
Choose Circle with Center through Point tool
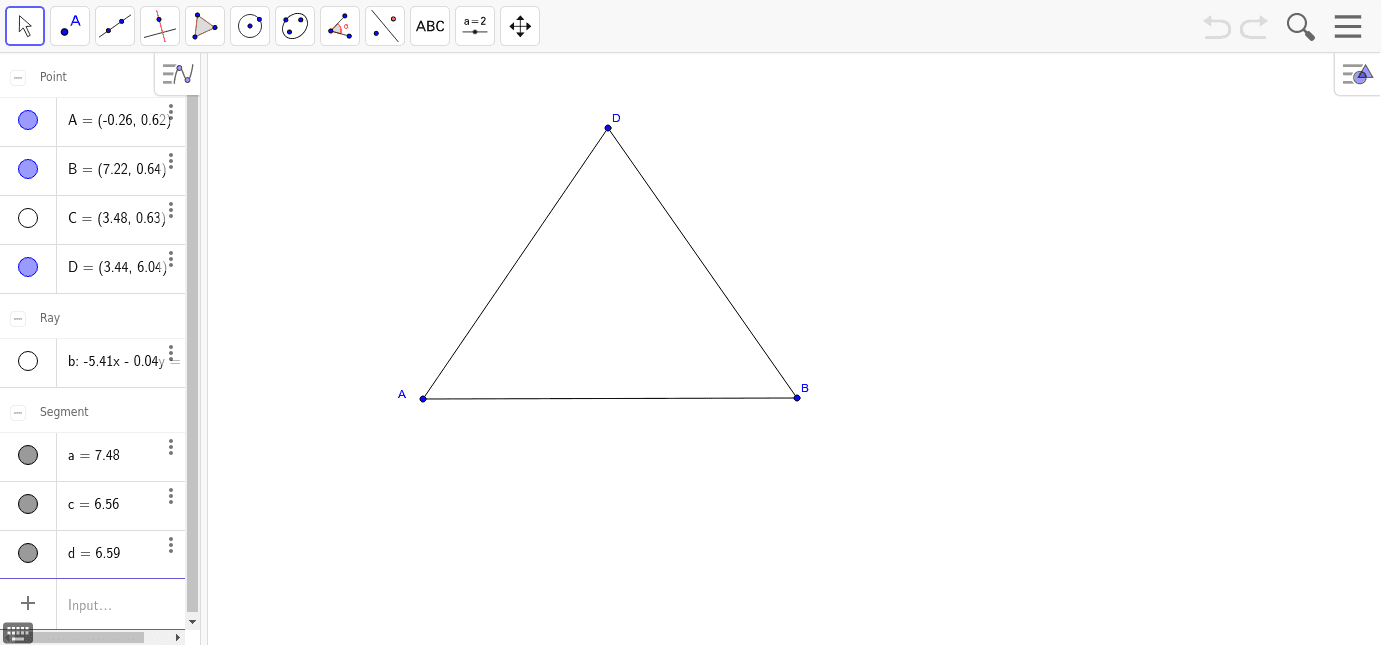[x=250, y=26]
